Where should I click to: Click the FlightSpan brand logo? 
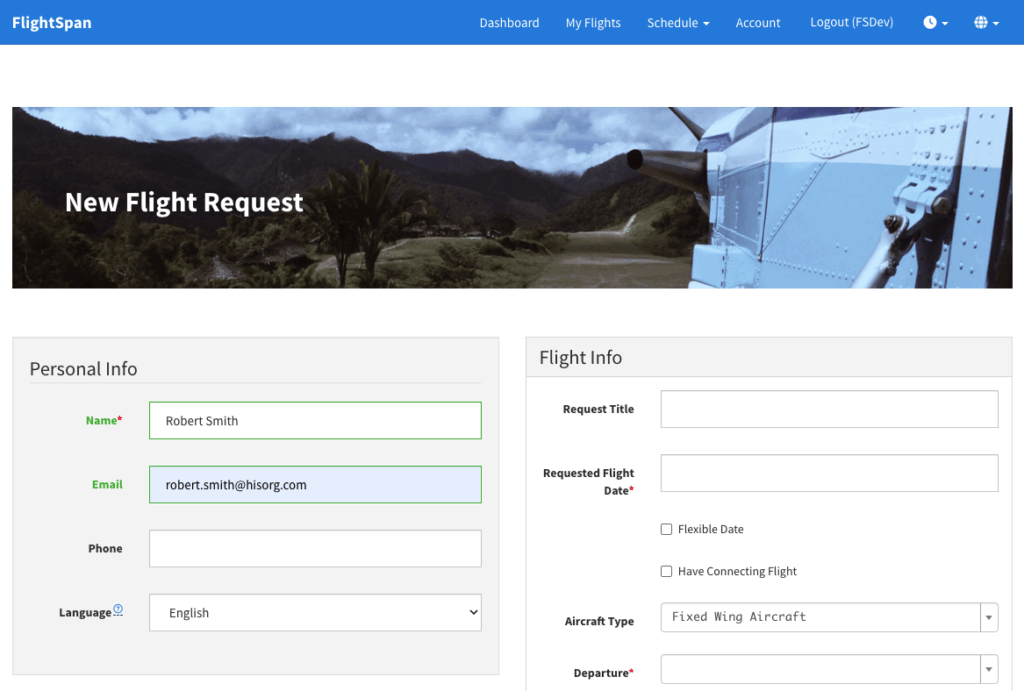[52, 22]
